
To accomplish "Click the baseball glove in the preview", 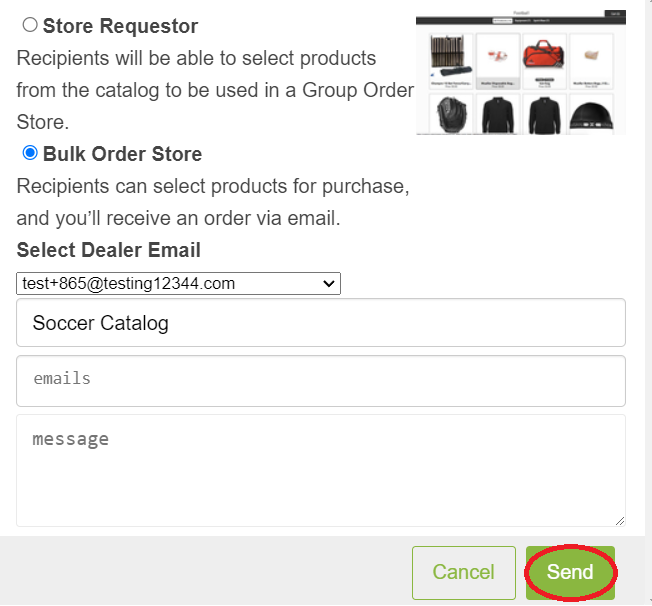I will point(452,114).
